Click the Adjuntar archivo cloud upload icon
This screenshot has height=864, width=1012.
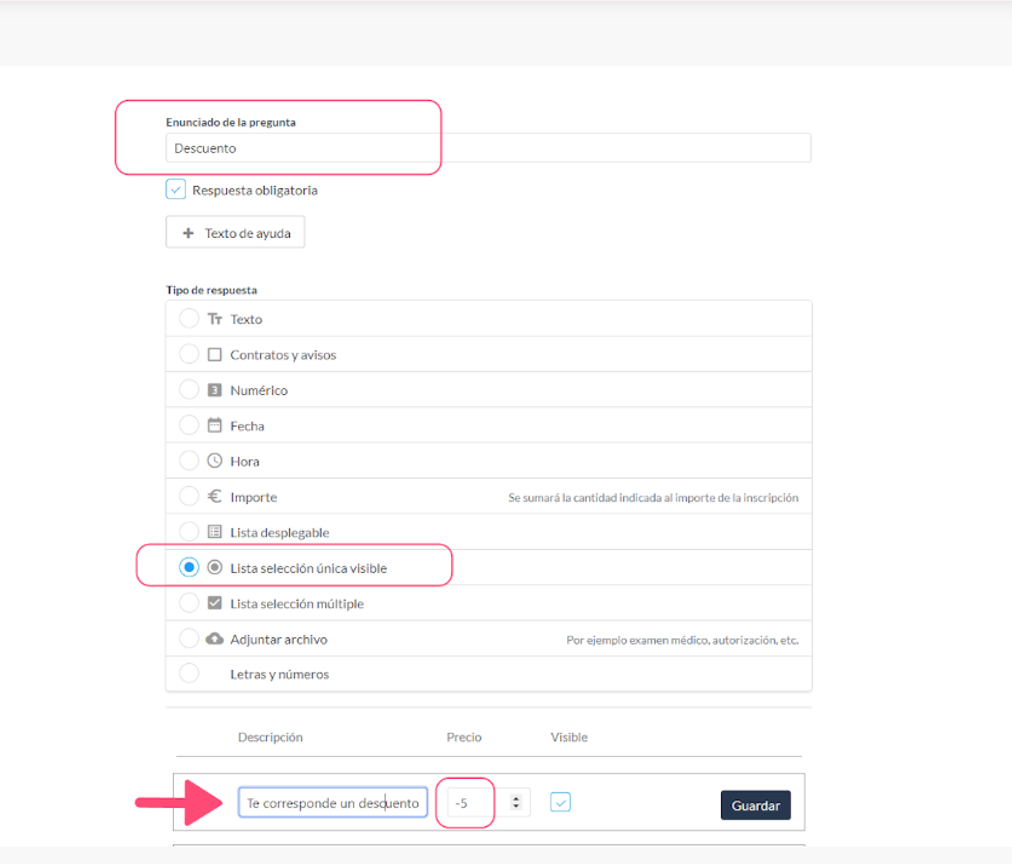[x=214, y=639]
